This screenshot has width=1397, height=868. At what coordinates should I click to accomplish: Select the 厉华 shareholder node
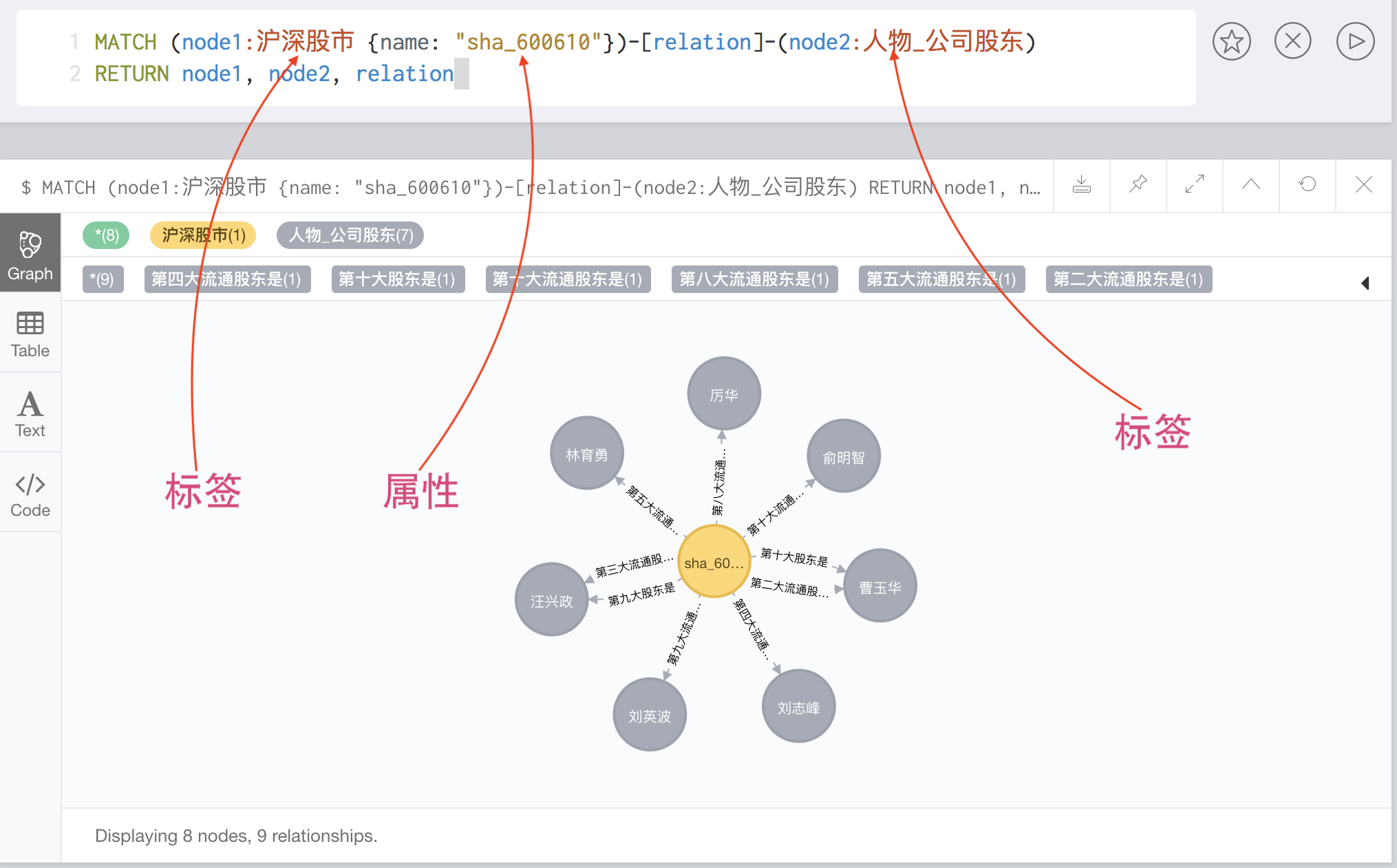point(724,393)
